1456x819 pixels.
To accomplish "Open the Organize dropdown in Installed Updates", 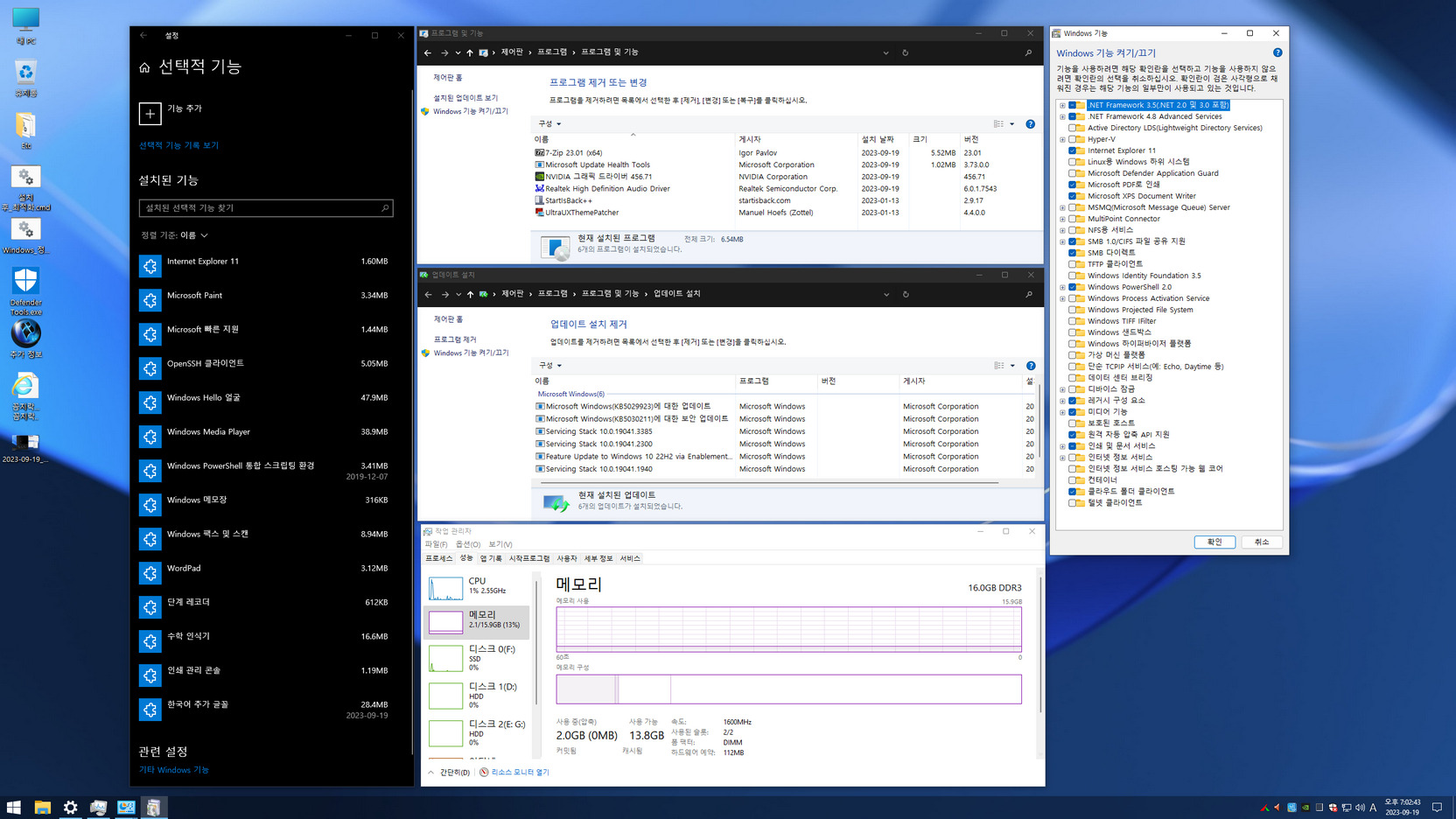I will click(549, 366).
